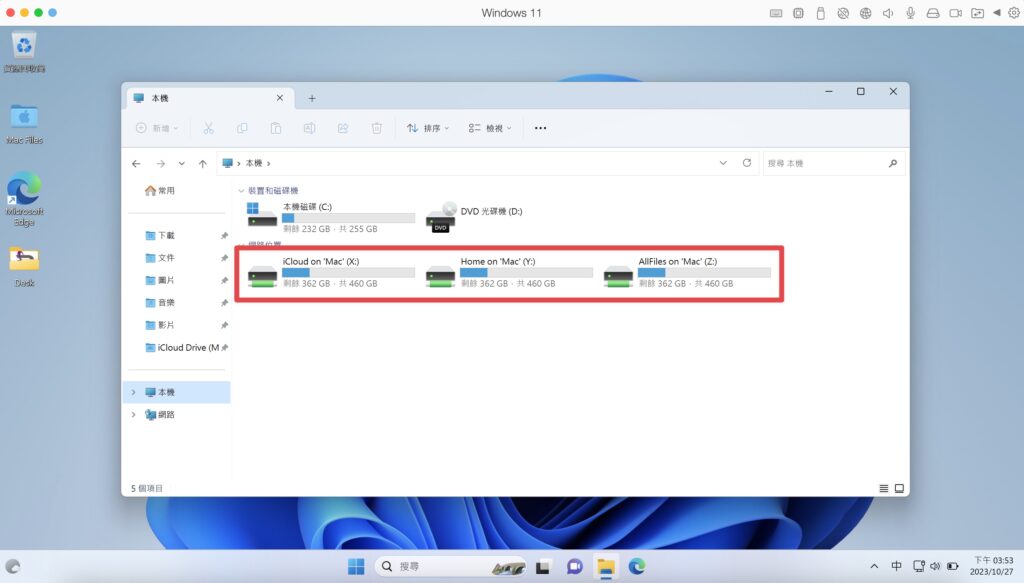The image size is (1024, 583).
Task: Click File Explorer on taskbar
Action: tap(606, 567)
